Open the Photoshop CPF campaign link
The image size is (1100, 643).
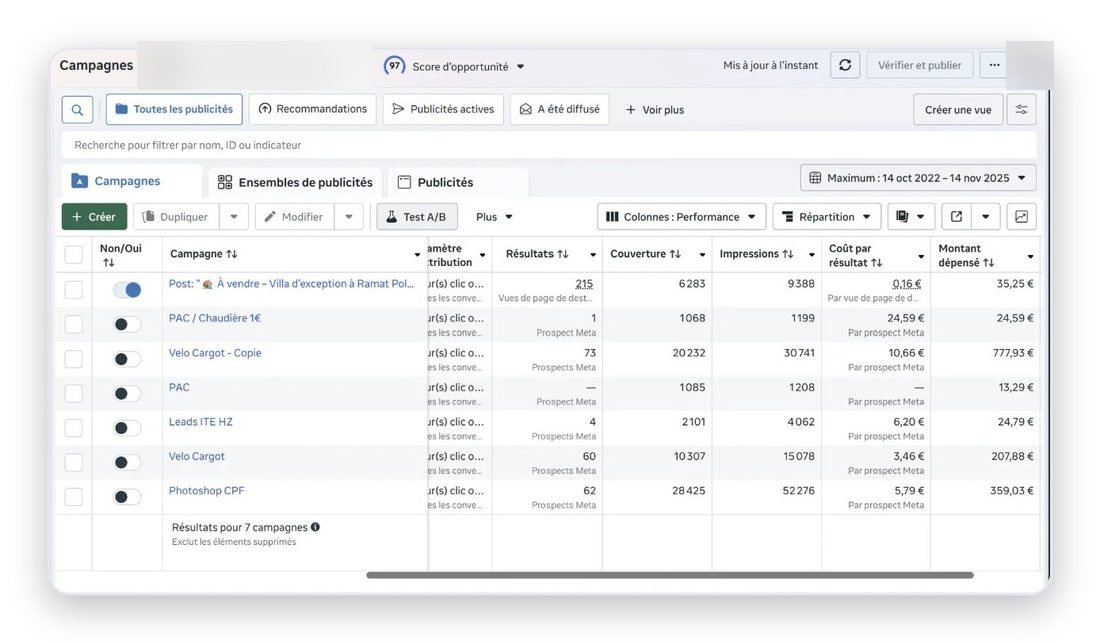click(206, 490)
